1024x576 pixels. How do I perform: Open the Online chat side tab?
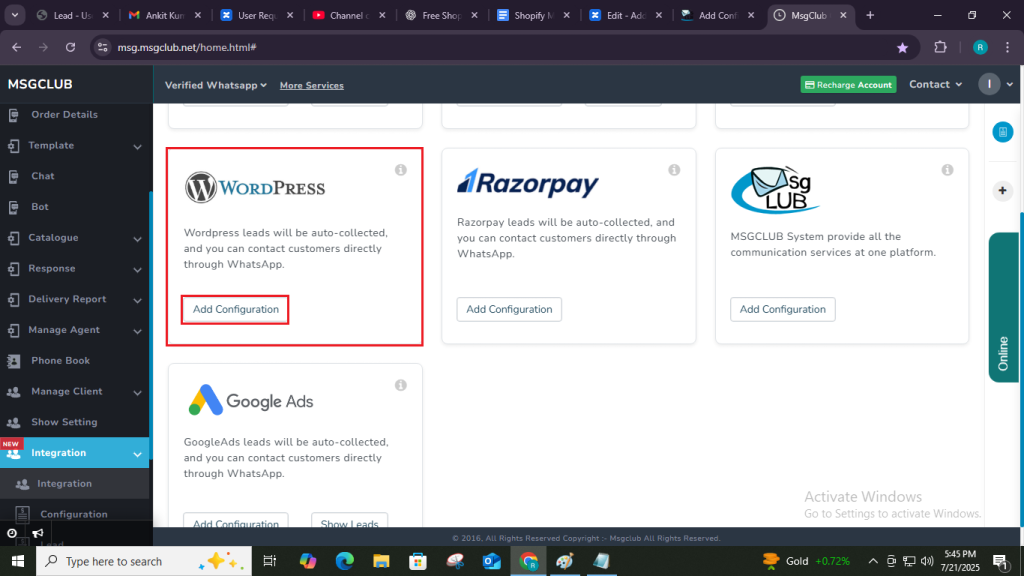[x=1003, y=308]
